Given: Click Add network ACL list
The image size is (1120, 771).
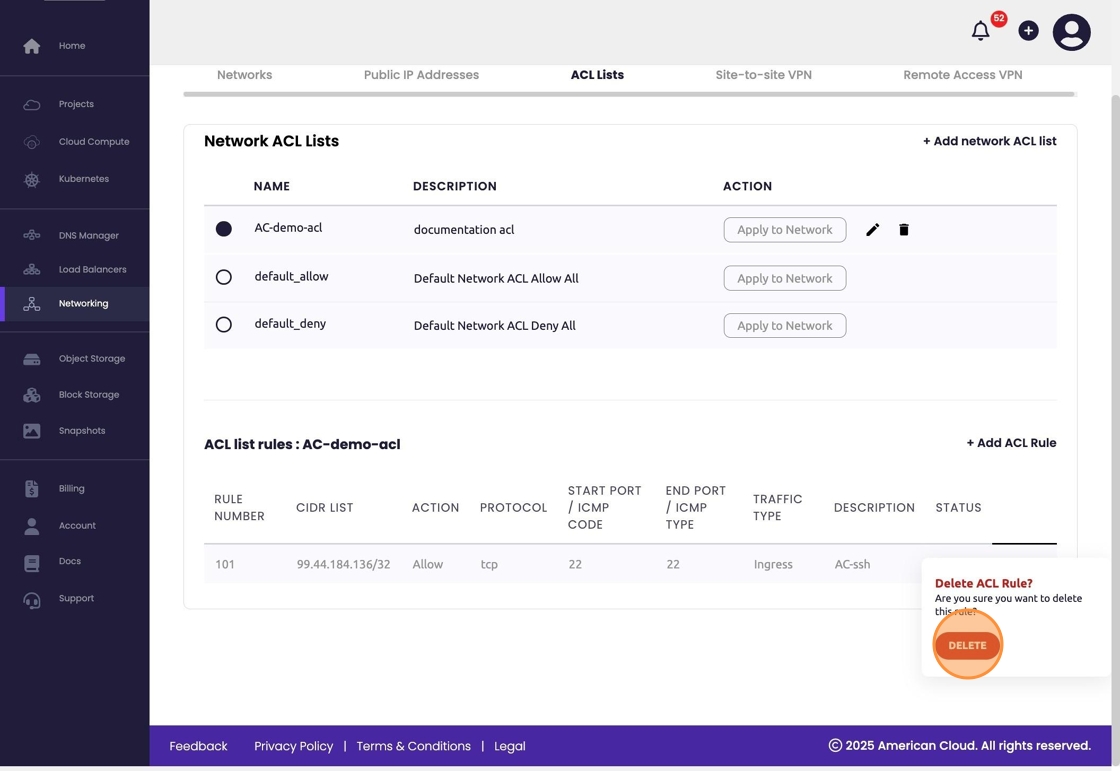Looking at the screenshot, I should point(989,141).
